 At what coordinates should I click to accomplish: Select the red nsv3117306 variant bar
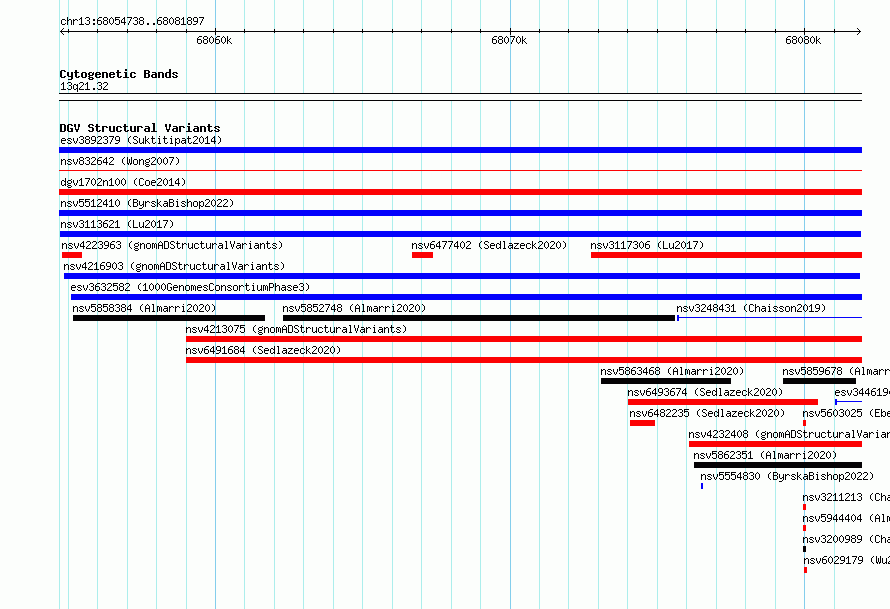[x=727, y=255]
